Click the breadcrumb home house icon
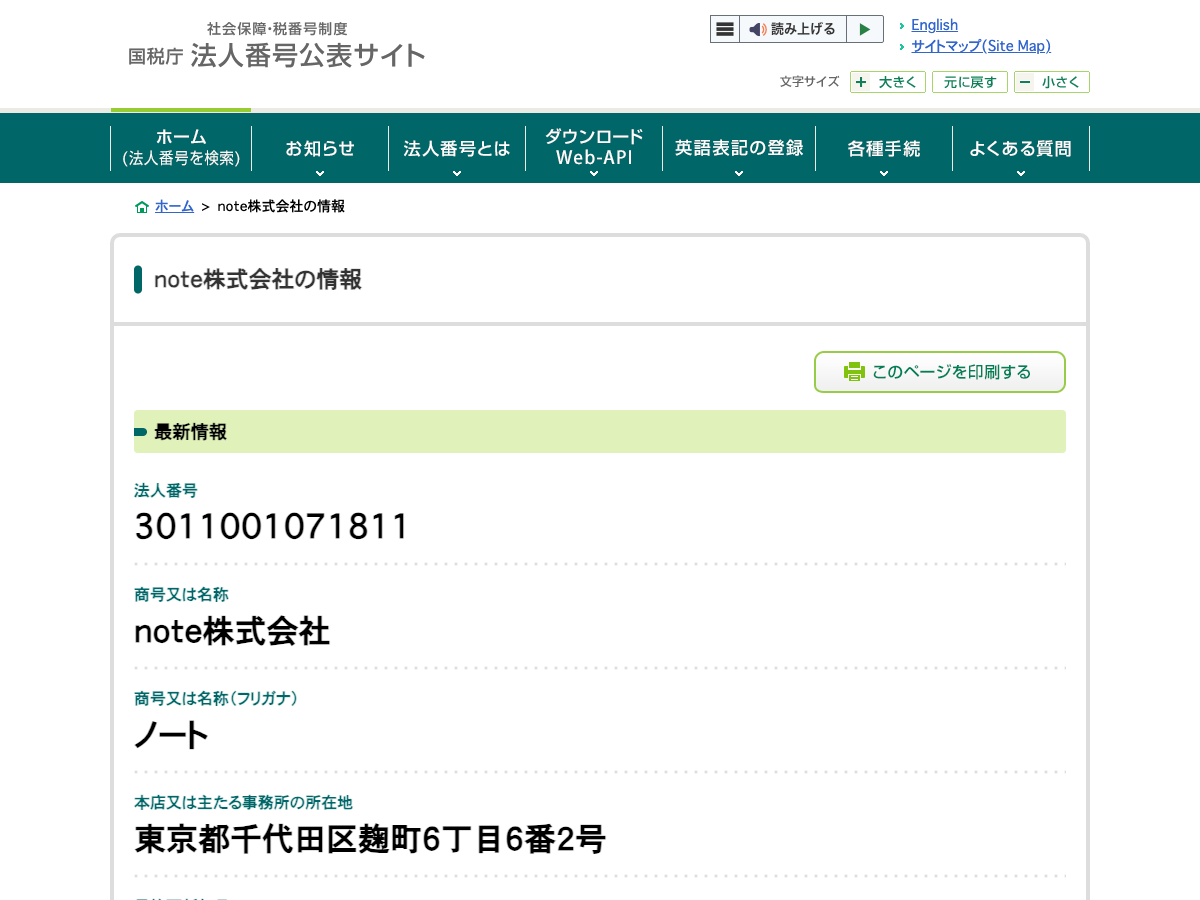The image size is (1200, 900). [x=142, y=207]
